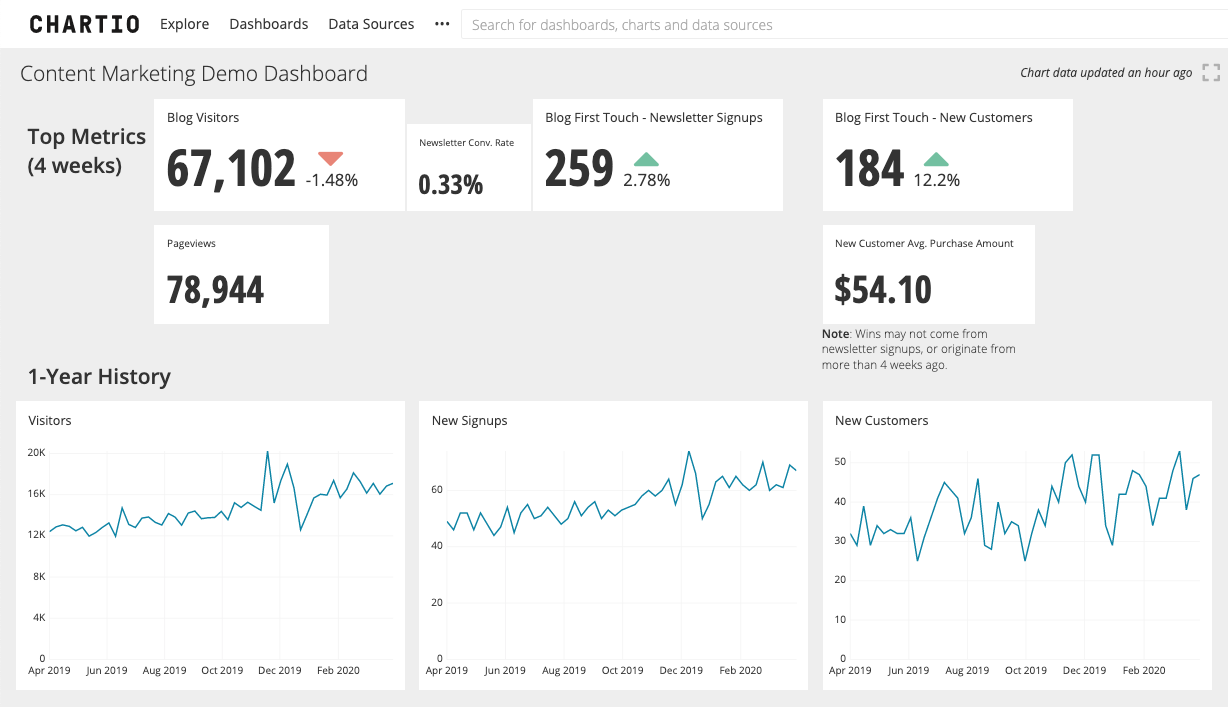Click the ellipsis icon in the navigation bar
1228x707 pixels.
(441, 24)
